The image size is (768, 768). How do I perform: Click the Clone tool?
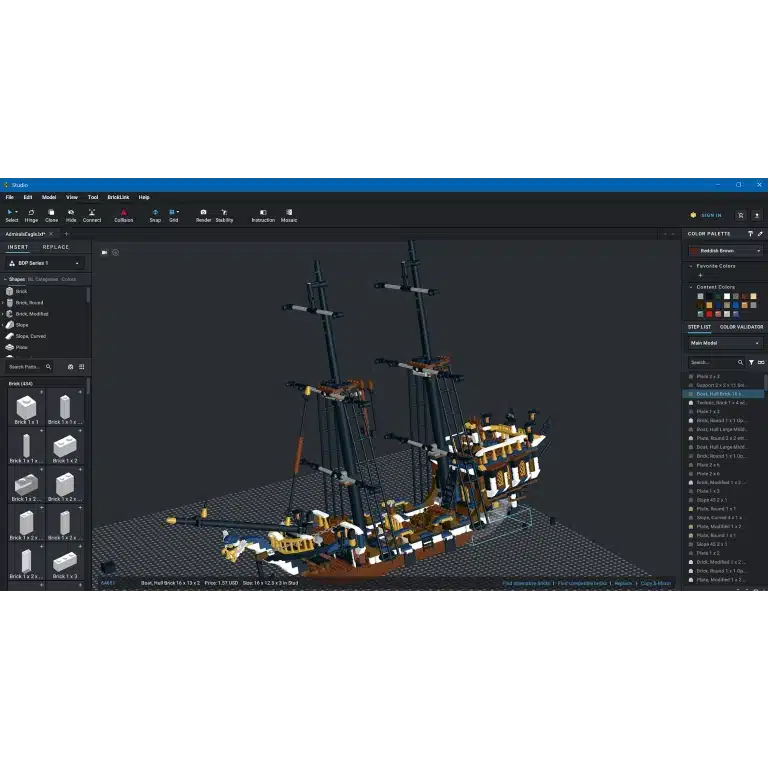(x=51, y=216)
